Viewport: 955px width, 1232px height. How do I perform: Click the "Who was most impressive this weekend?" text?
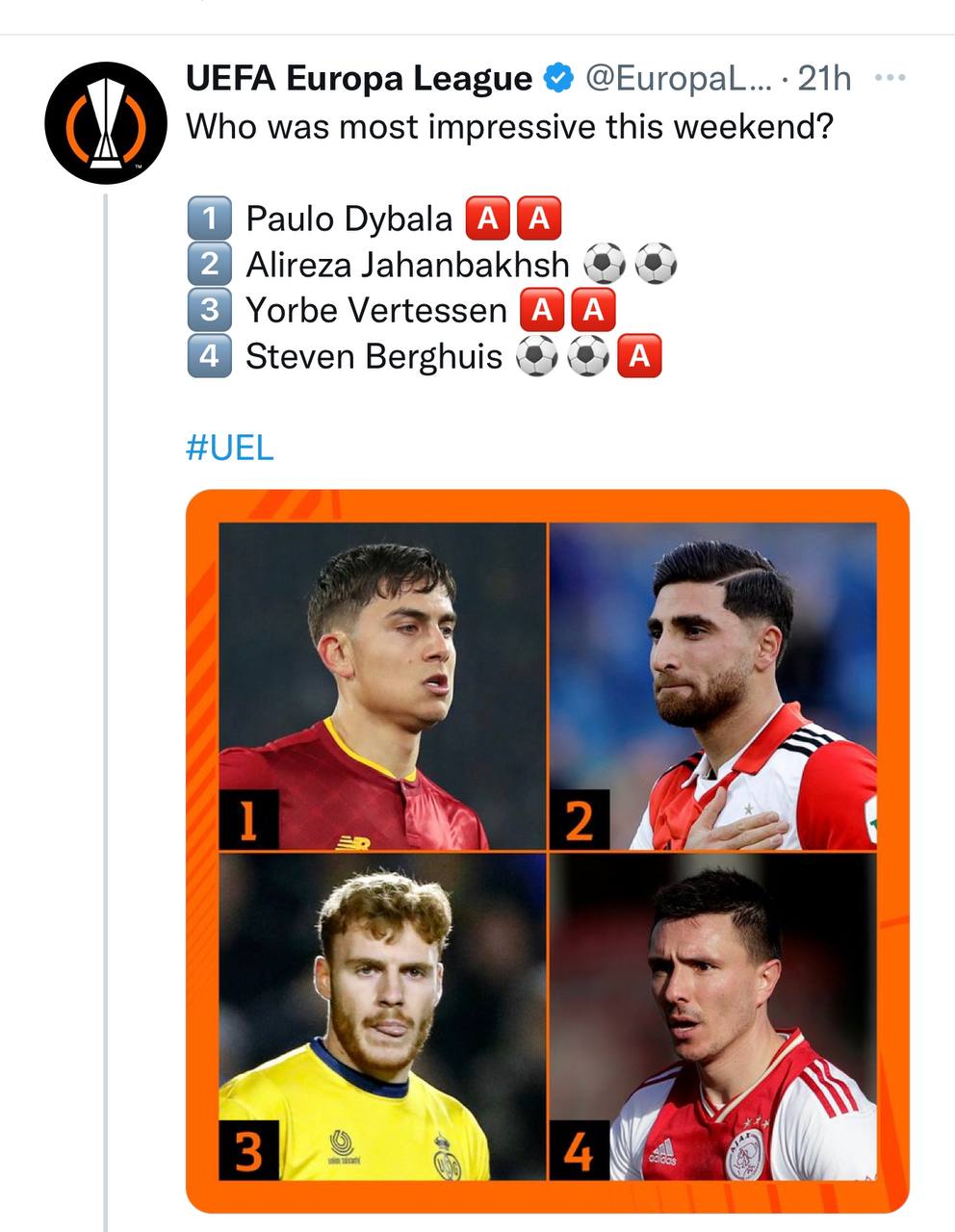tap(508, 126)
